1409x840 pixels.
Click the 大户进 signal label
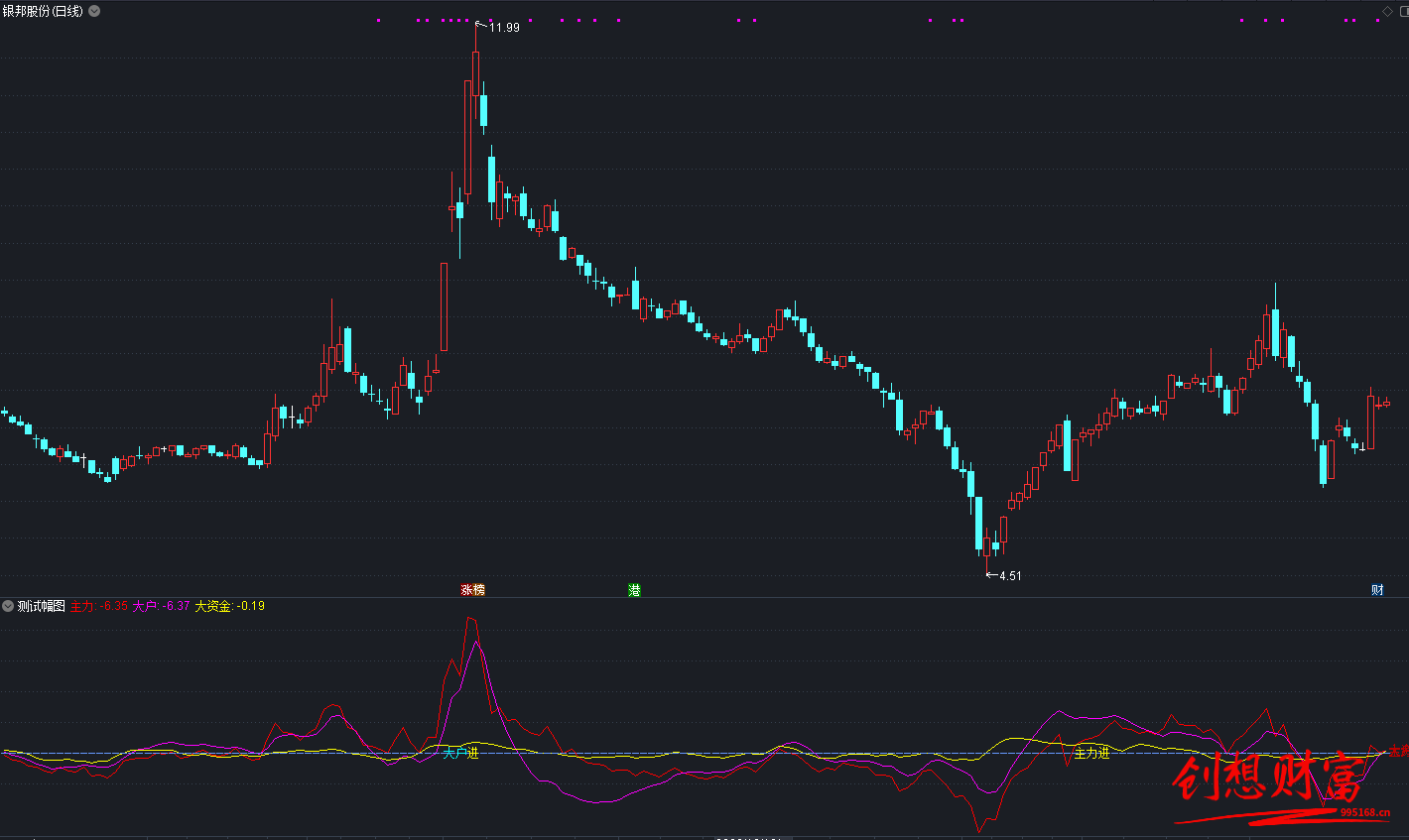(x=460, y=754)
